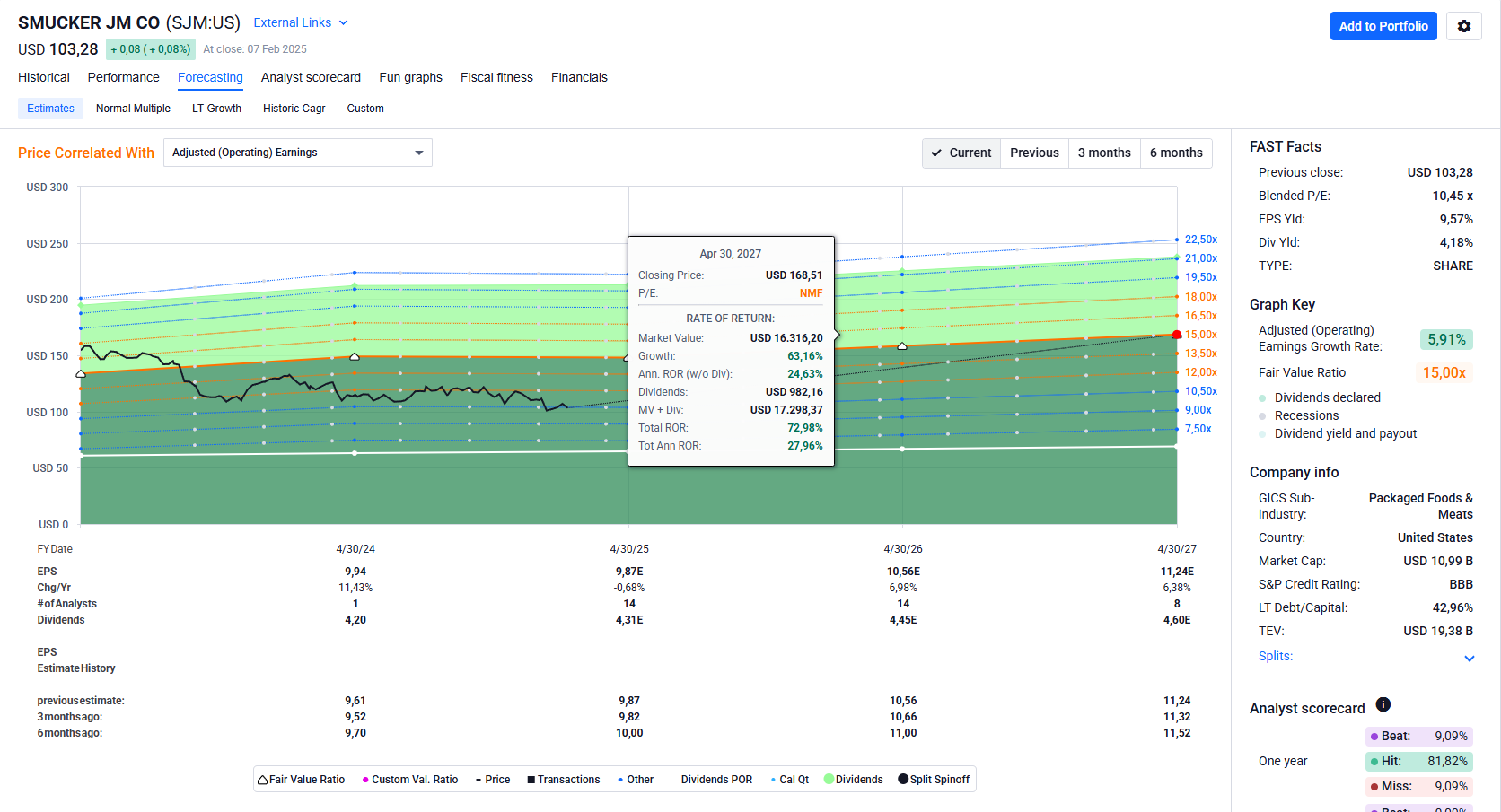
Task: Toggle Dividends declared in Graph Key
Action: point(1262,397)
